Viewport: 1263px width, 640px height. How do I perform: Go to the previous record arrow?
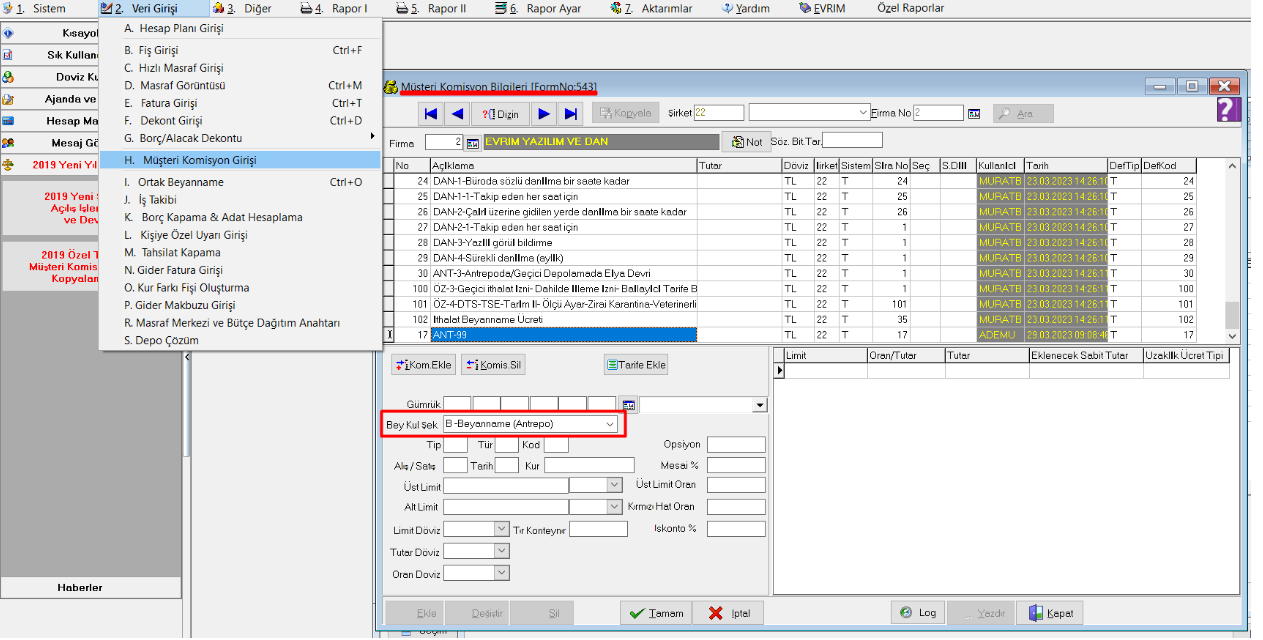pos(457,114)
